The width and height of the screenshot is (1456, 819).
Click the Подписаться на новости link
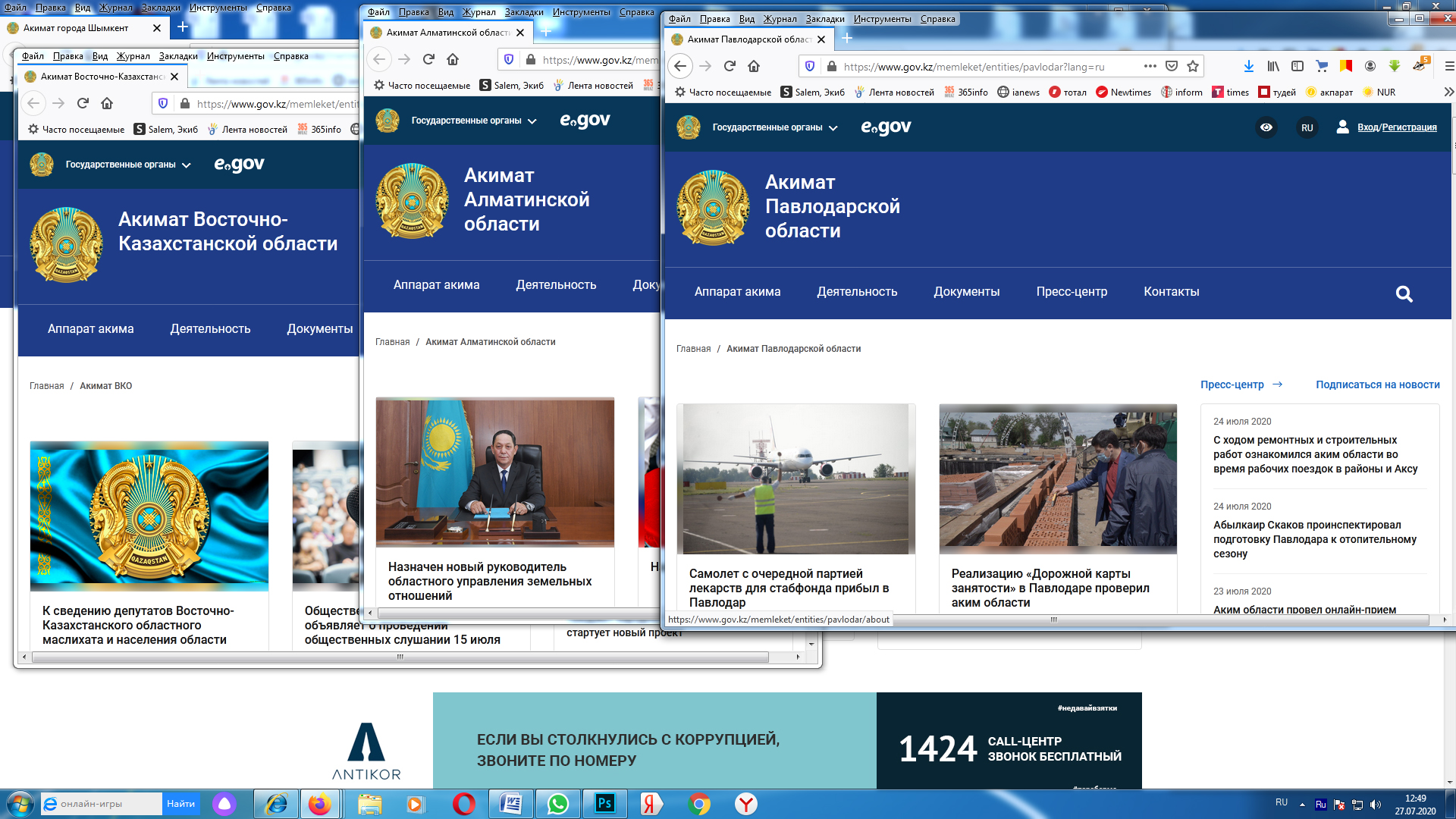pyautogui.click(x=1377, y=384)
